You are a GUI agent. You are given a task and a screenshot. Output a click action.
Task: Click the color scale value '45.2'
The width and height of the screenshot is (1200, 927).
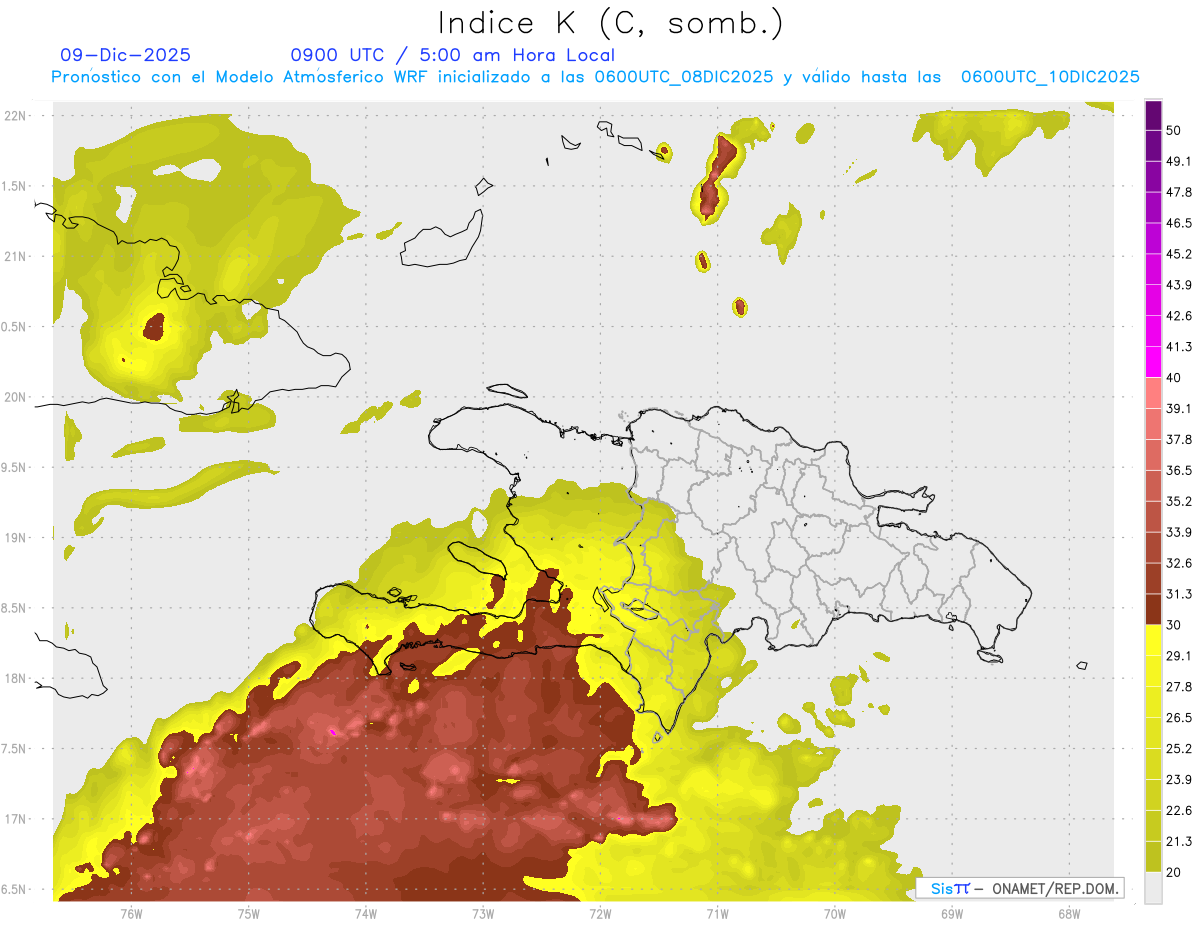pos(1180,255)
